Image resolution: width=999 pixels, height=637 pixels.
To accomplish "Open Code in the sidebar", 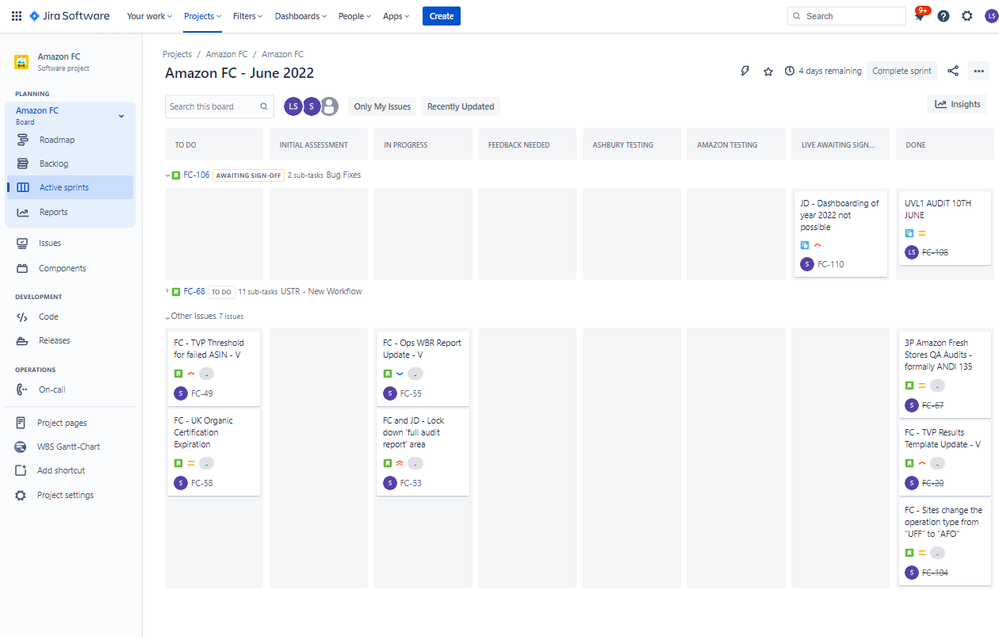I will tap(70, 317).
